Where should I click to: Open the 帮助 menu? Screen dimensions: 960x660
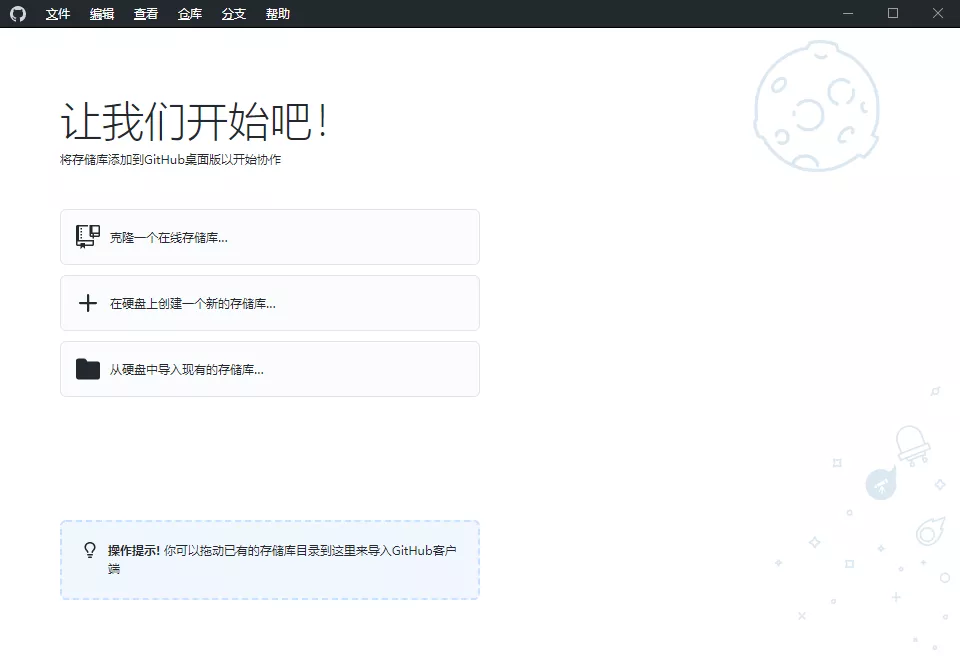[277, 13]
